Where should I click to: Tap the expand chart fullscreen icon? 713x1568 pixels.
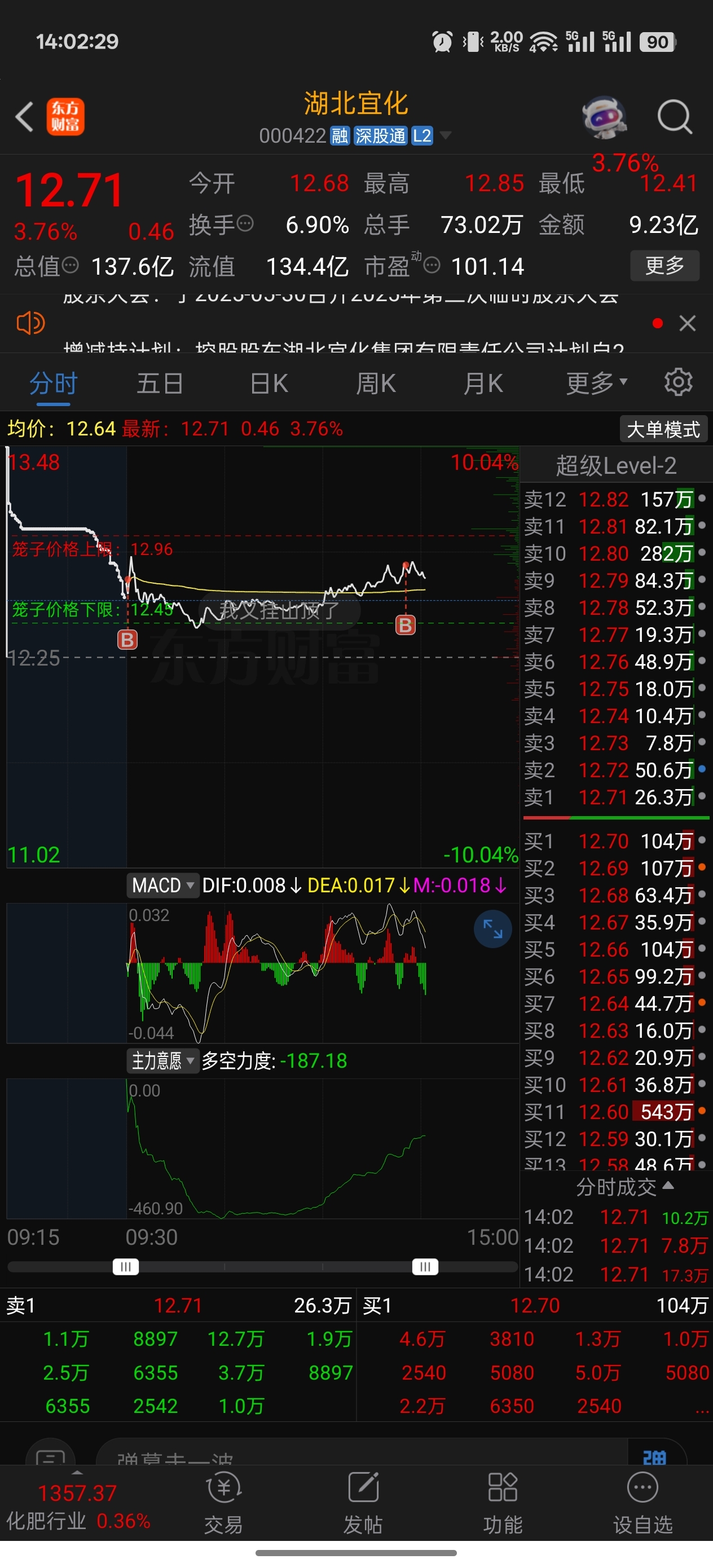click(x=492, y=929)
